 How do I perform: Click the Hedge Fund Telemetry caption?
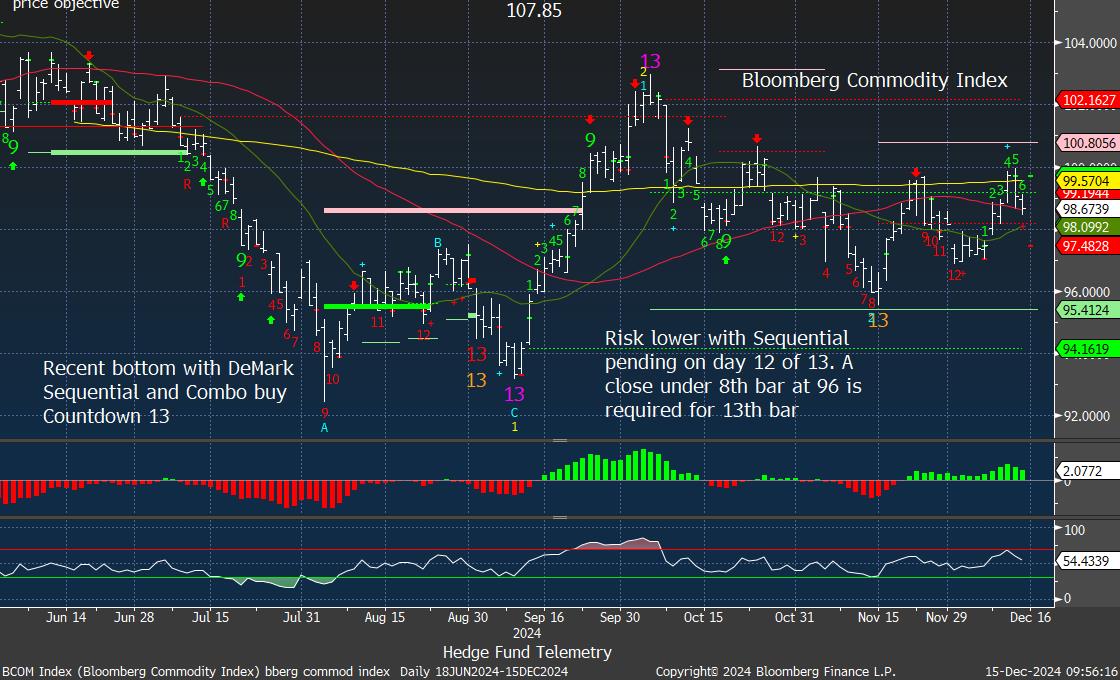coord(527,651)
